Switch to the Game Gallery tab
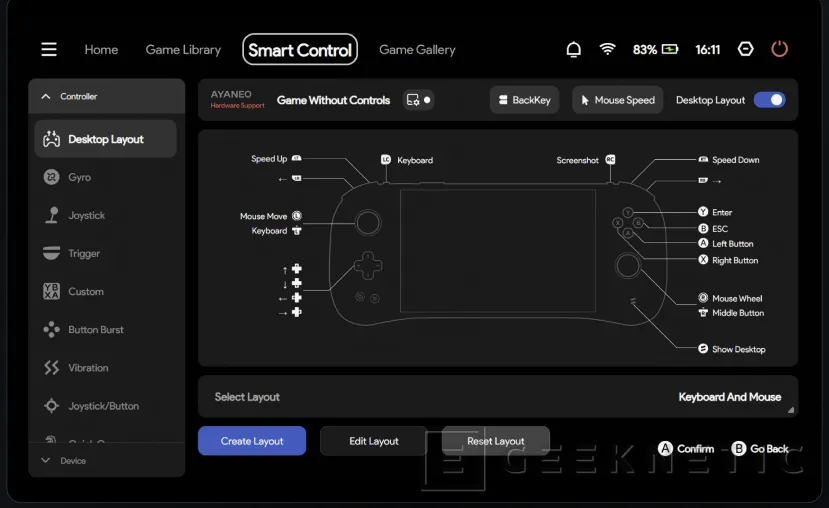 (417, 50)
